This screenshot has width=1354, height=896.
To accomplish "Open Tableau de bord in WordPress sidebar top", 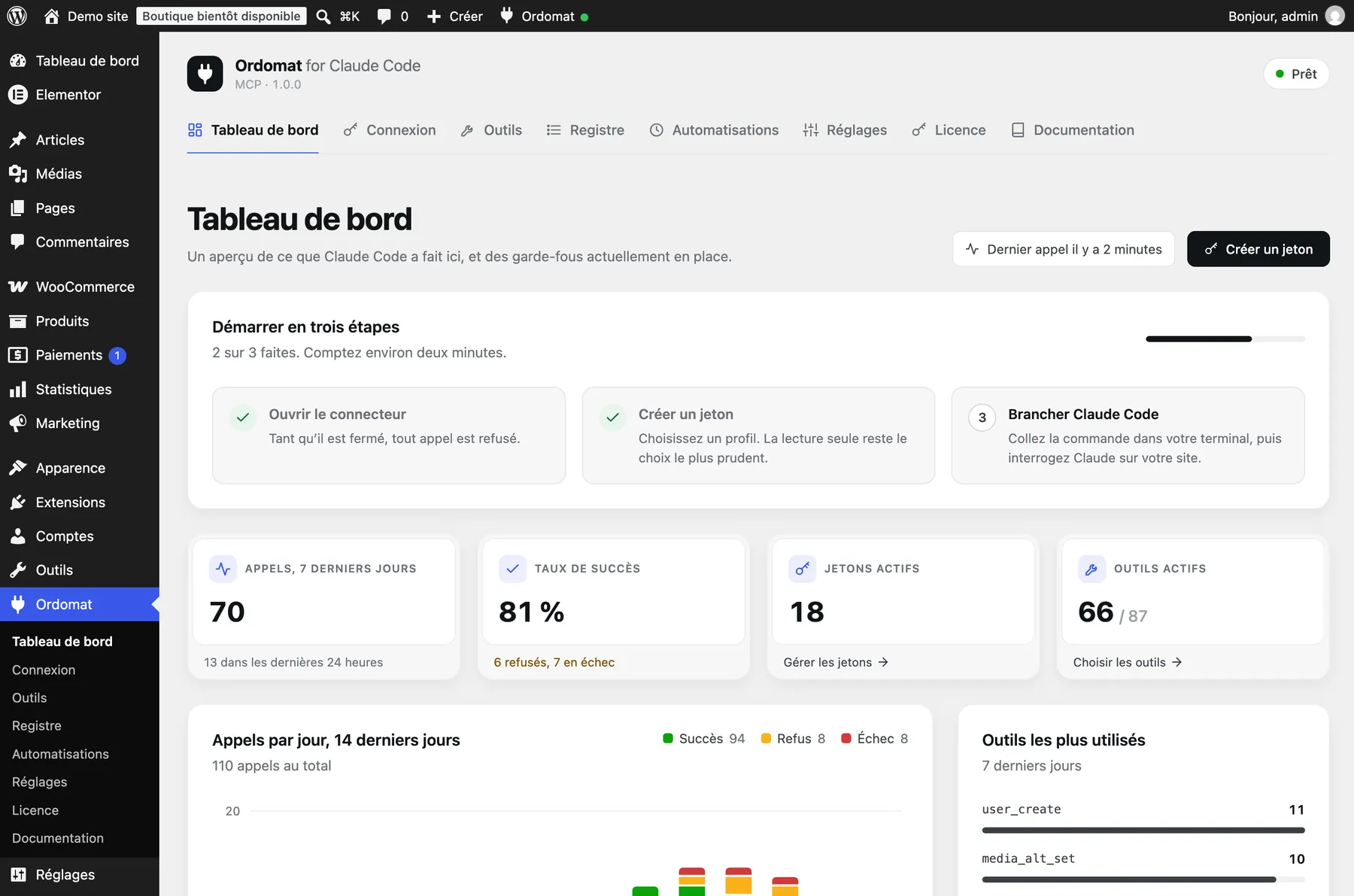I will pyautogui.click(x=80, y=61).
